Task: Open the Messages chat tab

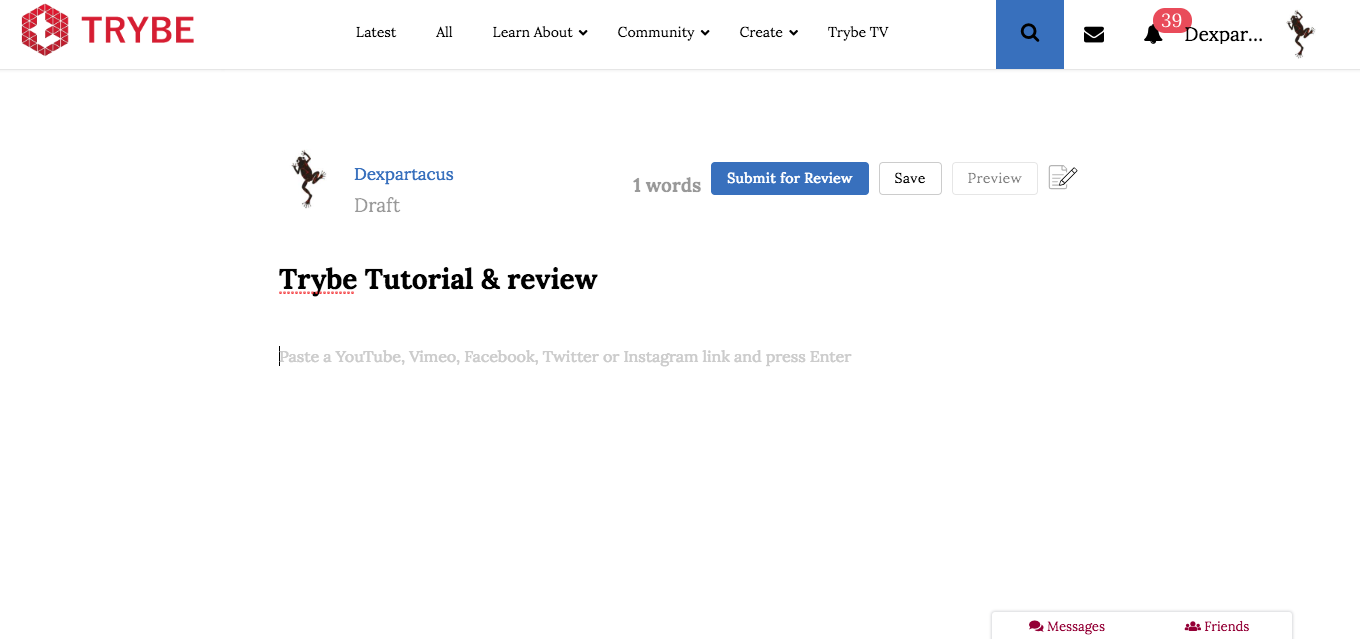Action: coord(1067,626)
